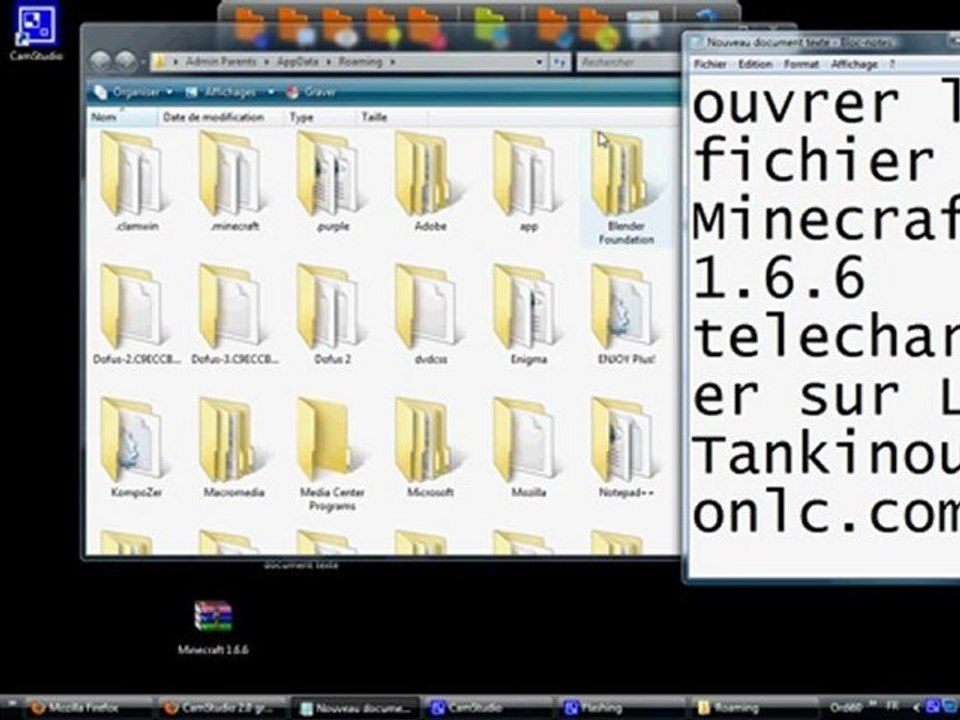Open Notepad's ? help menu
The image size is (960, 720).
892,64
